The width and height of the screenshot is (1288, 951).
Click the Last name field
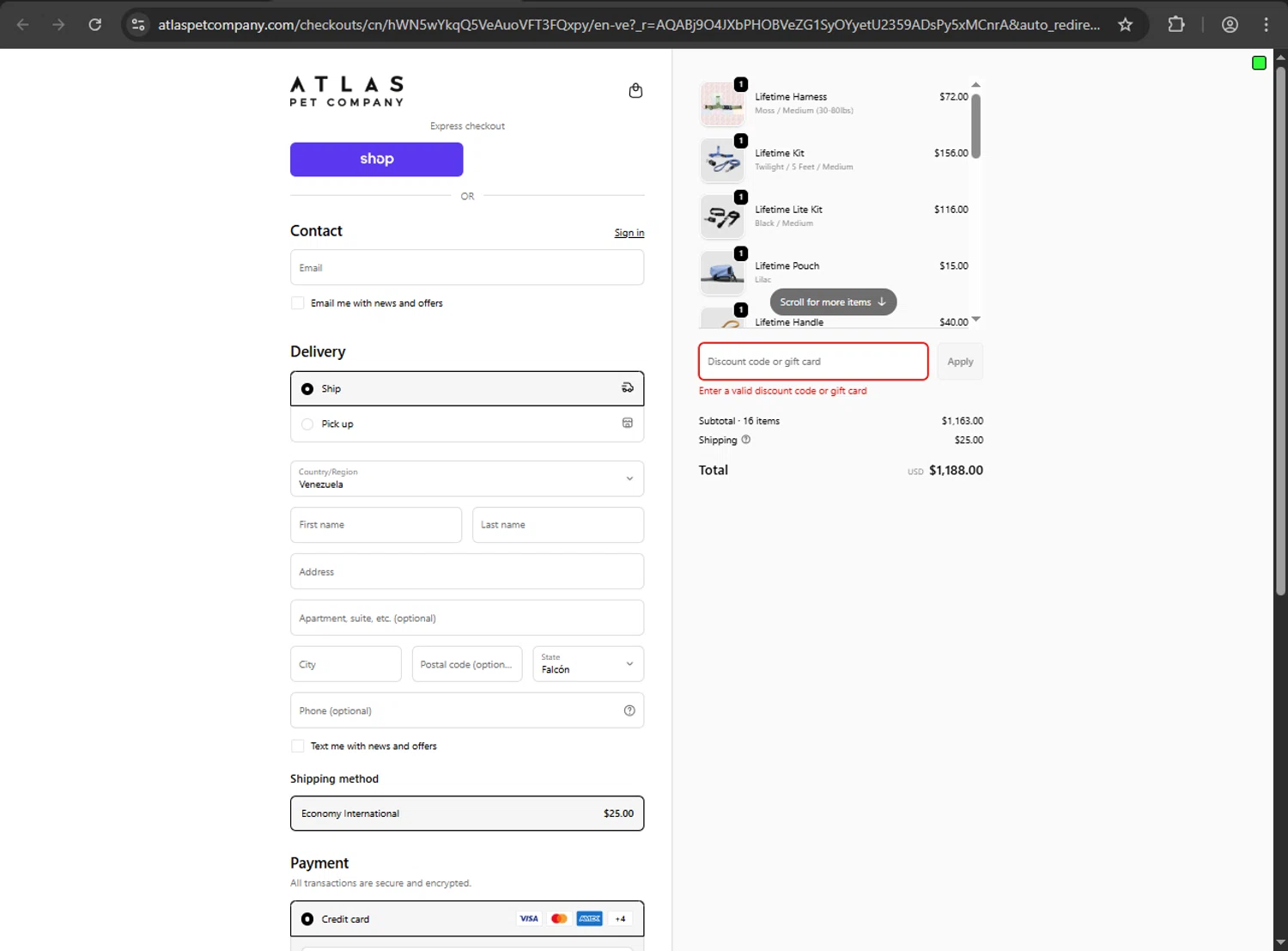(558, 525)
